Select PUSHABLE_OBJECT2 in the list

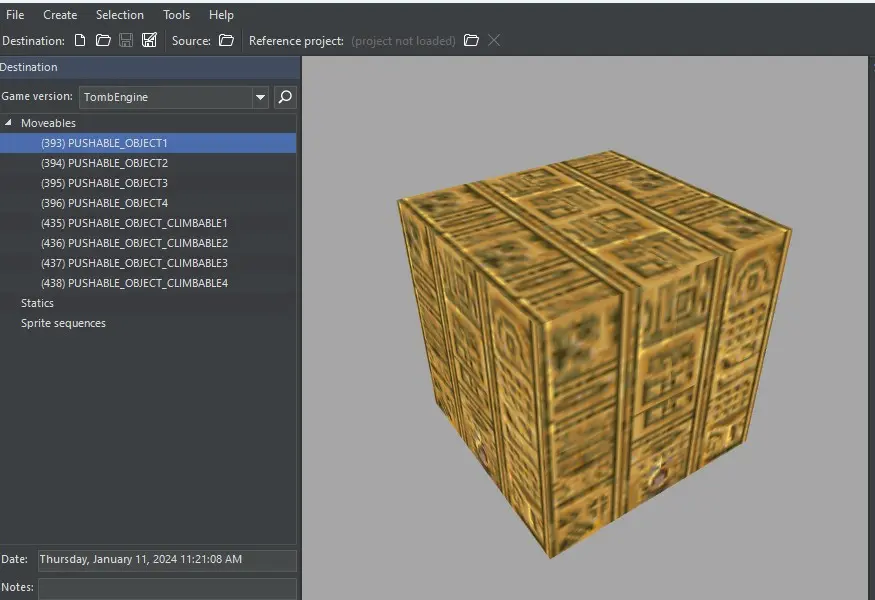(x=104, y=163)
